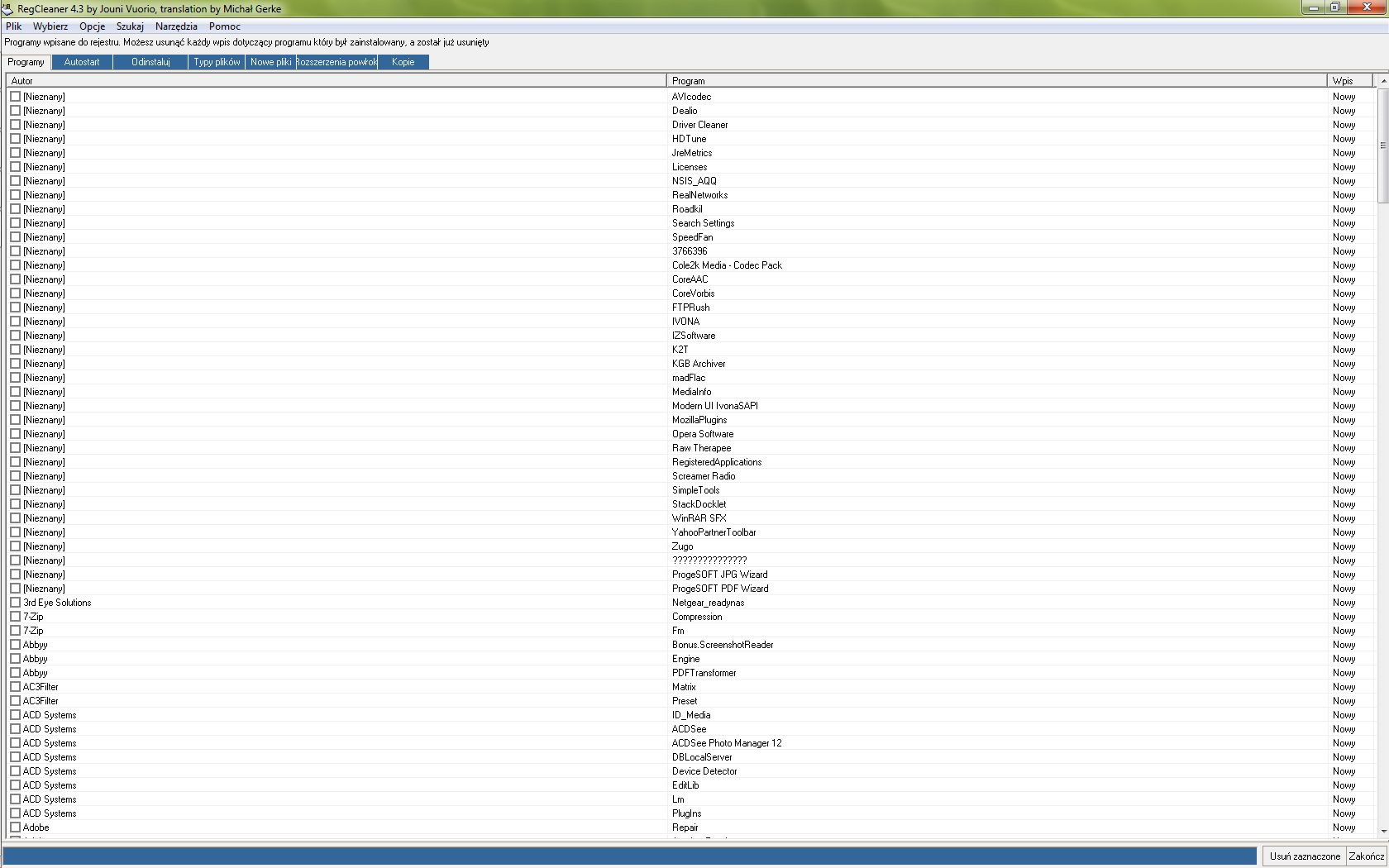Click the MozillaPlugins program name
This screenshot has height=868, width=1389.
[x=699, y=420]
